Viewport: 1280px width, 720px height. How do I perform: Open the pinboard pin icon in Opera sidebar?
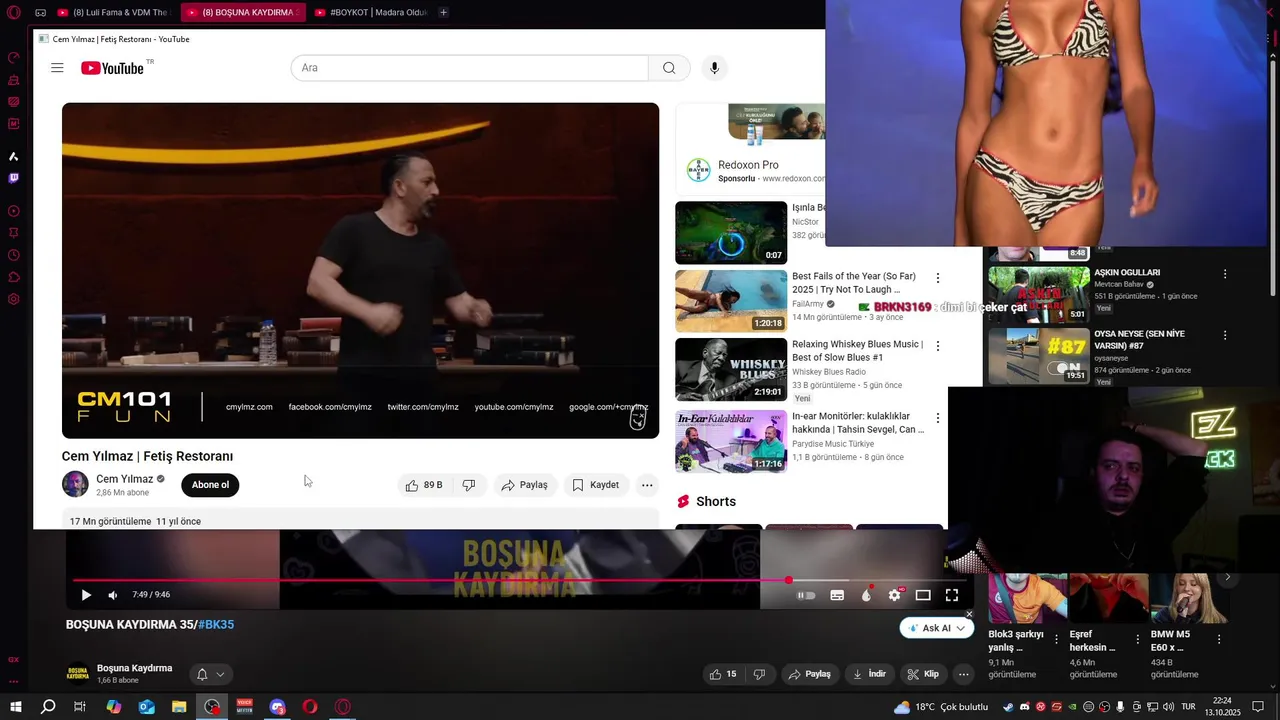pos(13,233)
